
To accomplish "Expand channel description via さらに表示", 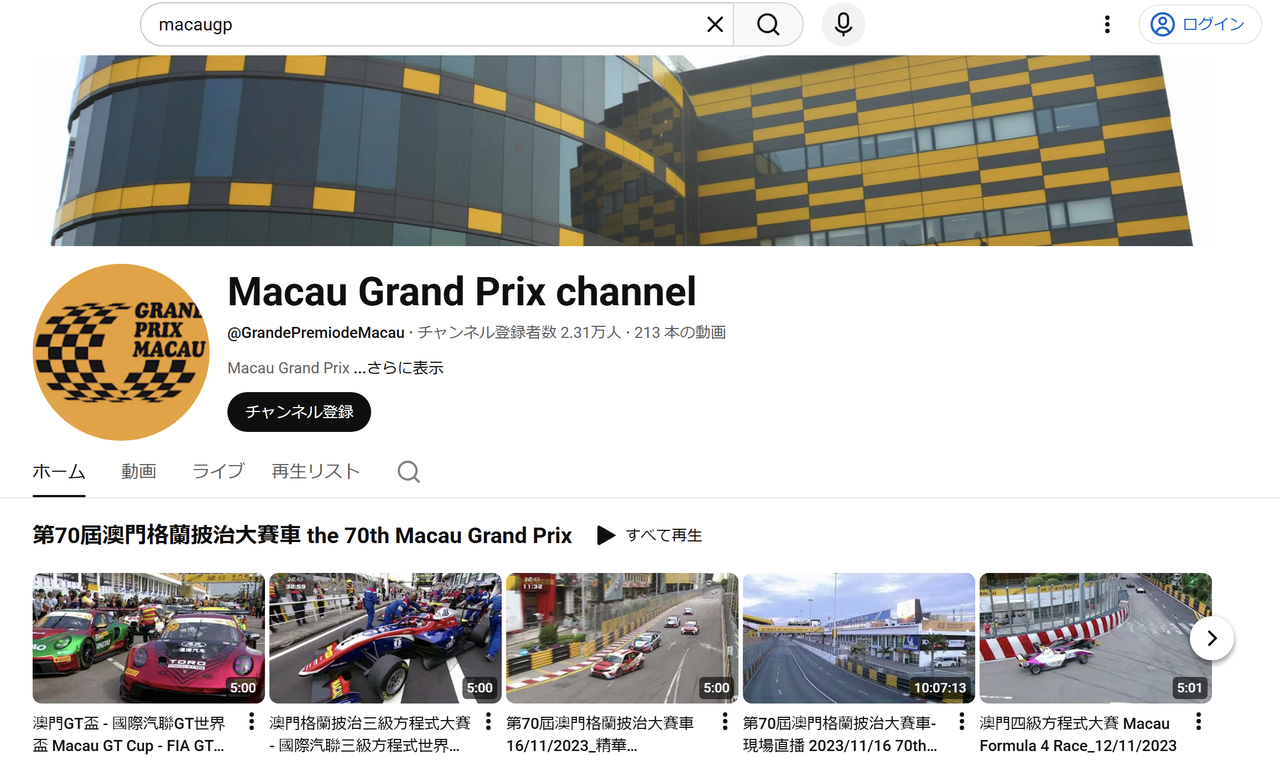I will (x=399, y=368).
